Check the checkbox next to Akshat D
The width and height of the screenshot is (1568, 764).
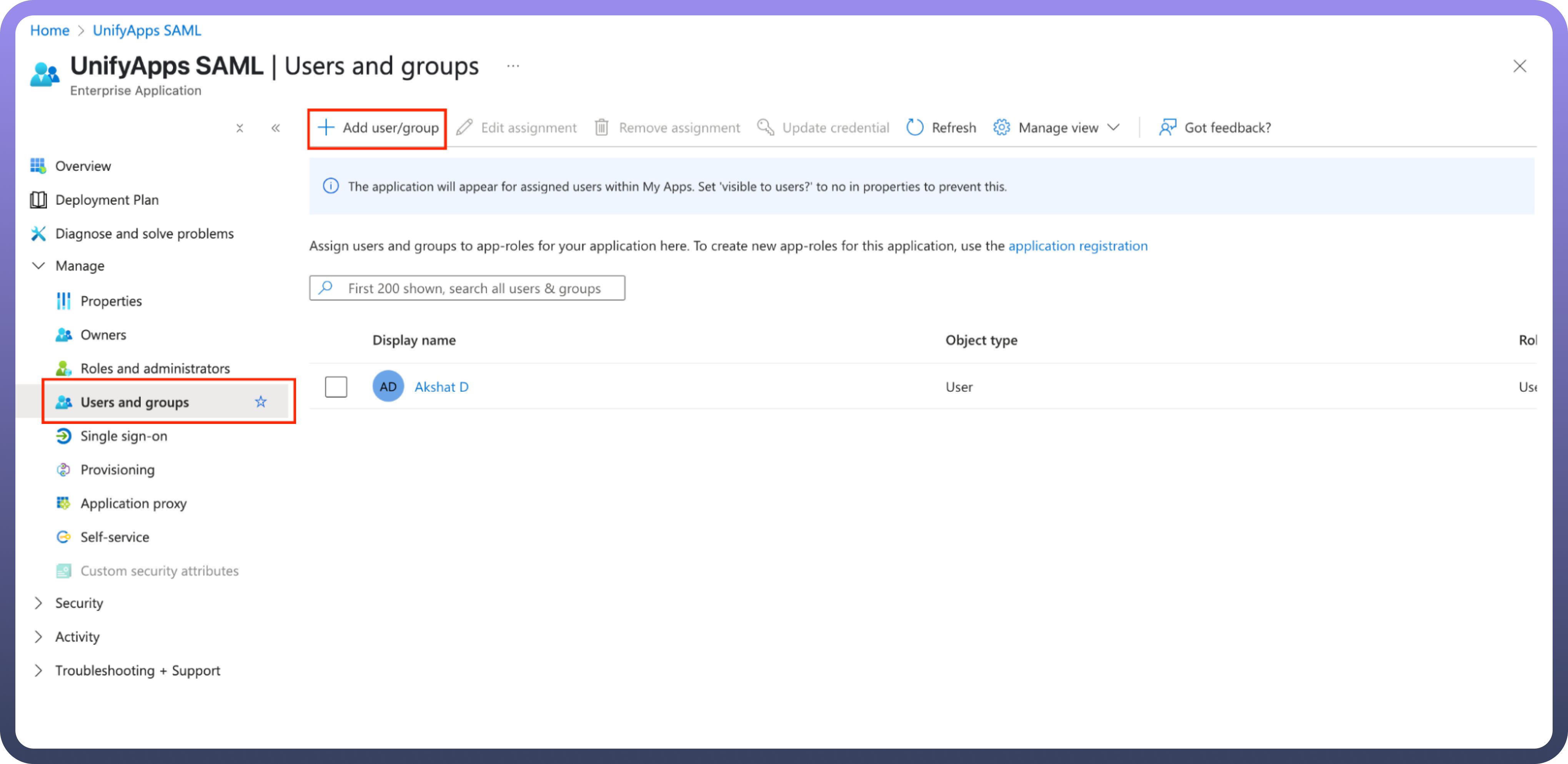[x=336, y=387]
